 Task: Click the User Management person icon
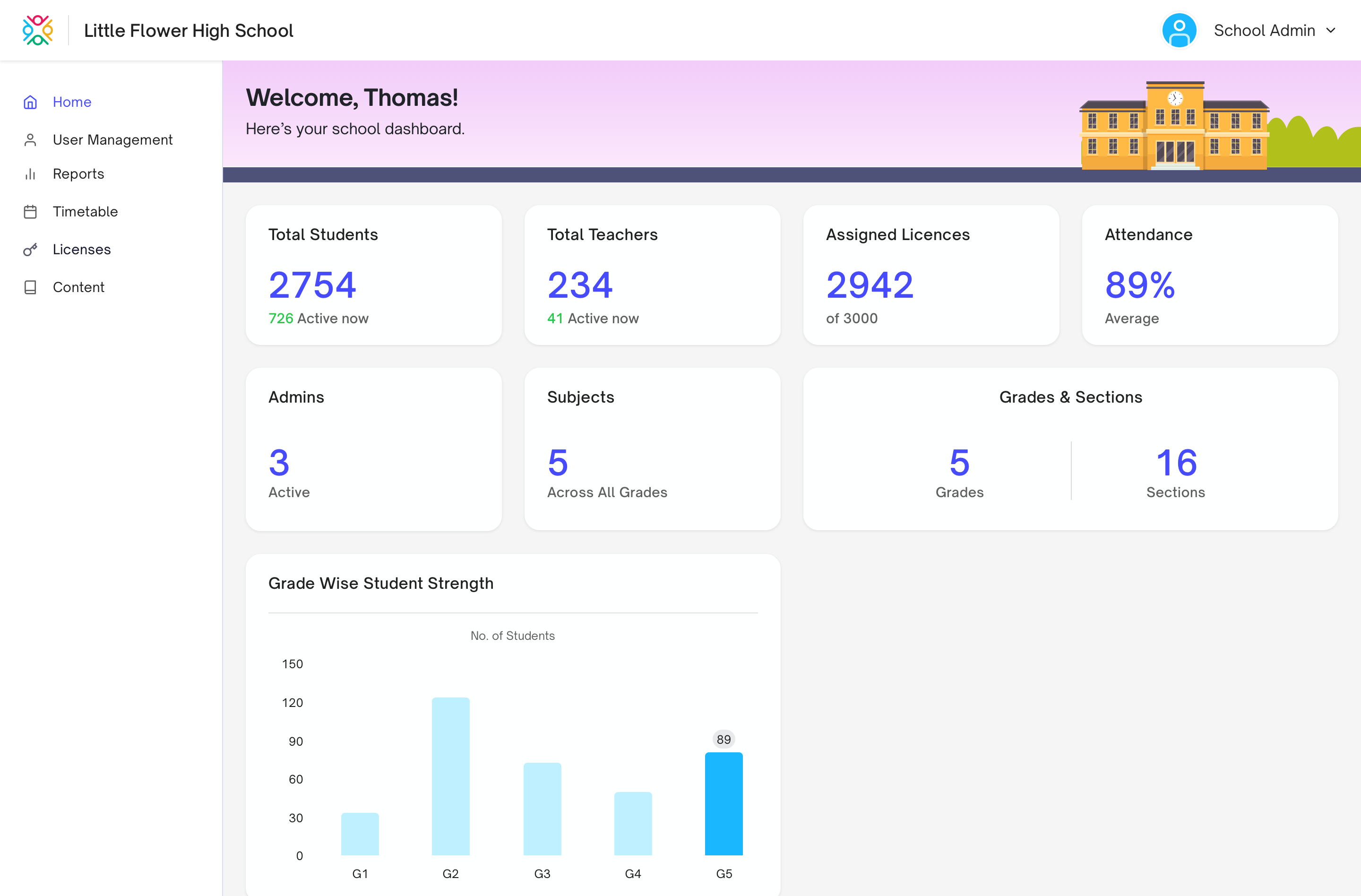coord(30,140)
